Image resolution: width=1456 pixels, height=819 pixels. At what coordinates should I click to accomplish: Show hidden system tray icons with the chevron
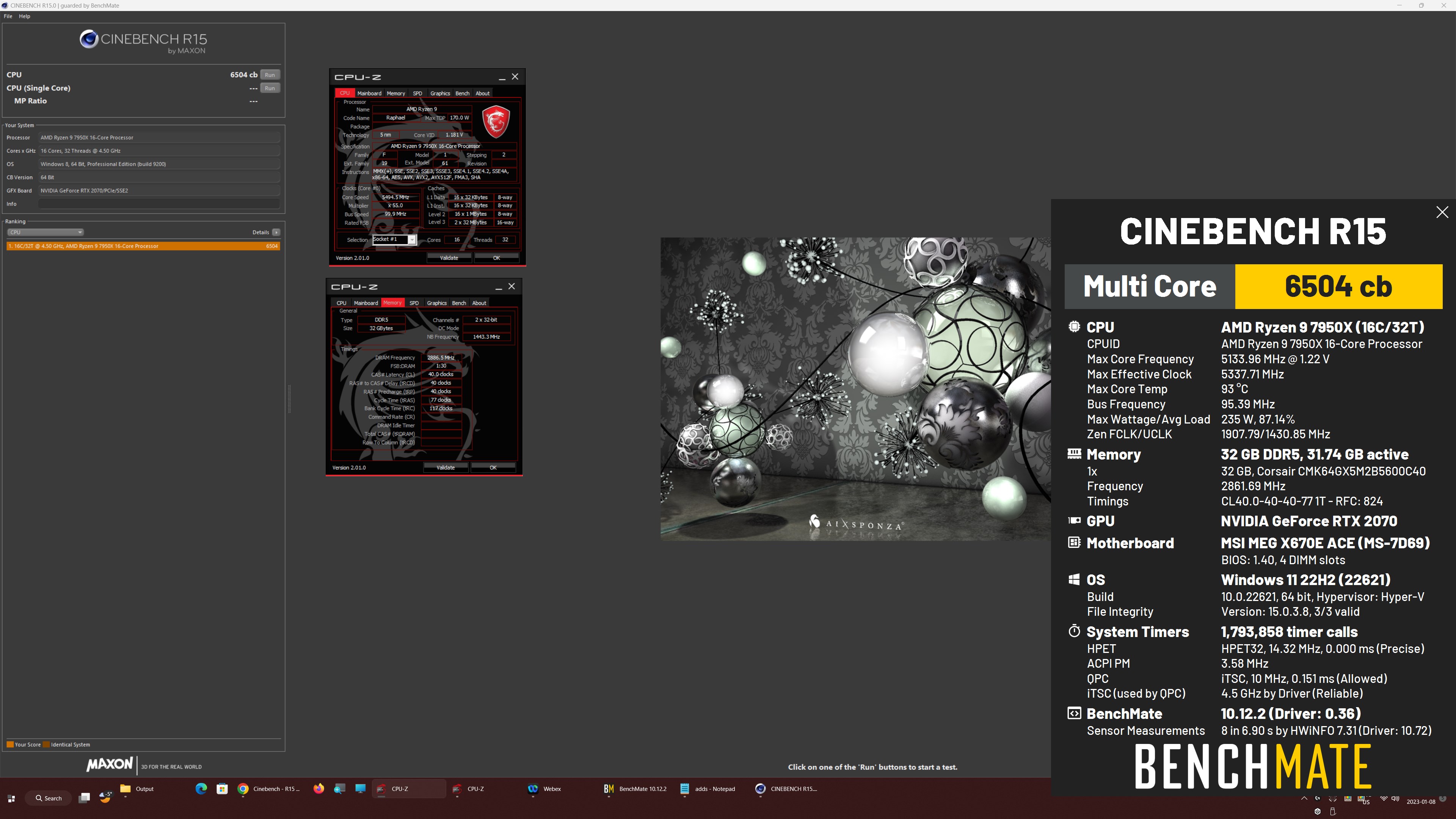[x=1304, y=799]
